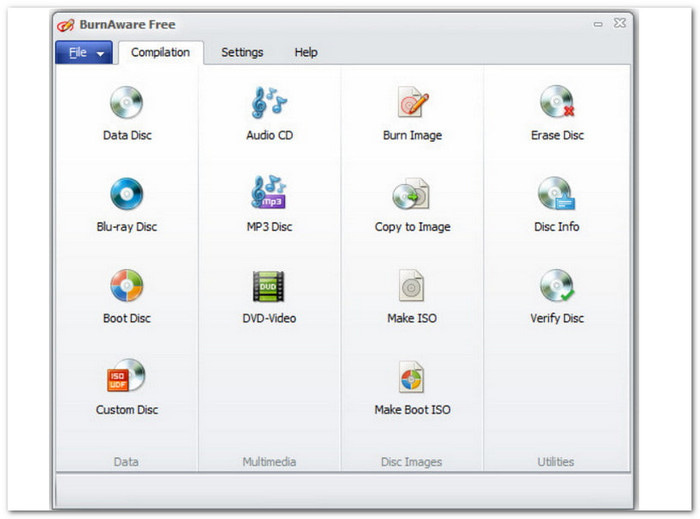Click the Data category label
This screenshot has height=519, width=700.
pyautogui.click(x=126, y=462)
